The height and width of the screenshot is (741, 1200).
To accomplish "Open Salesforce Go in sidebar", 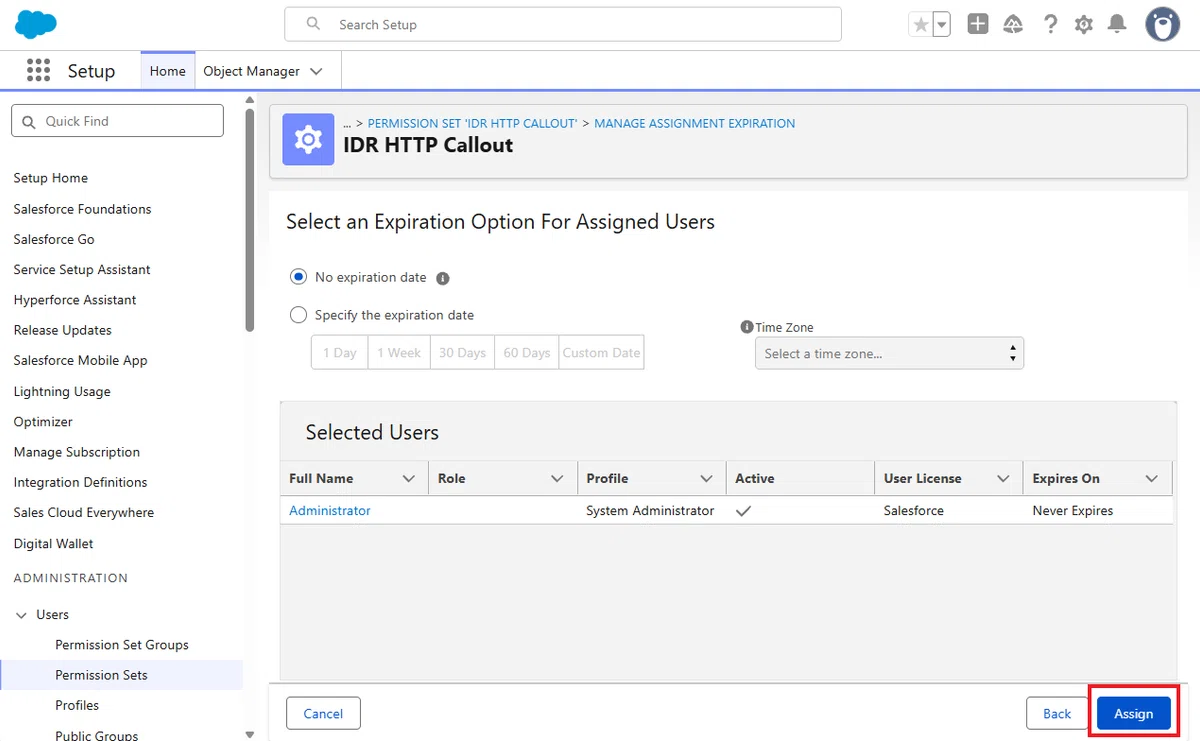I will pyautogui.click(x=54, y=239).
